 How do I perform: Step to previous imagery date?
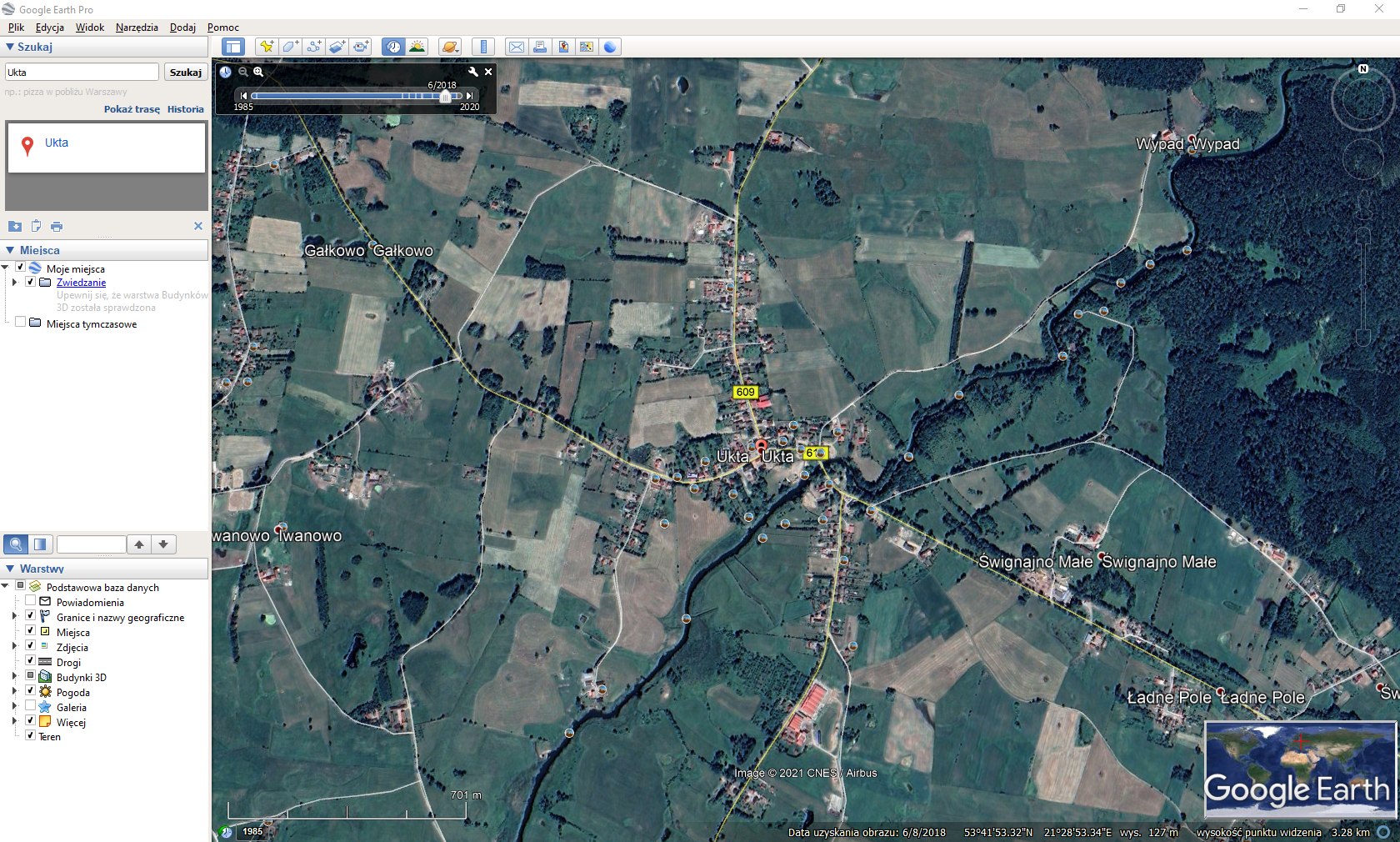[x=243, y=96]
